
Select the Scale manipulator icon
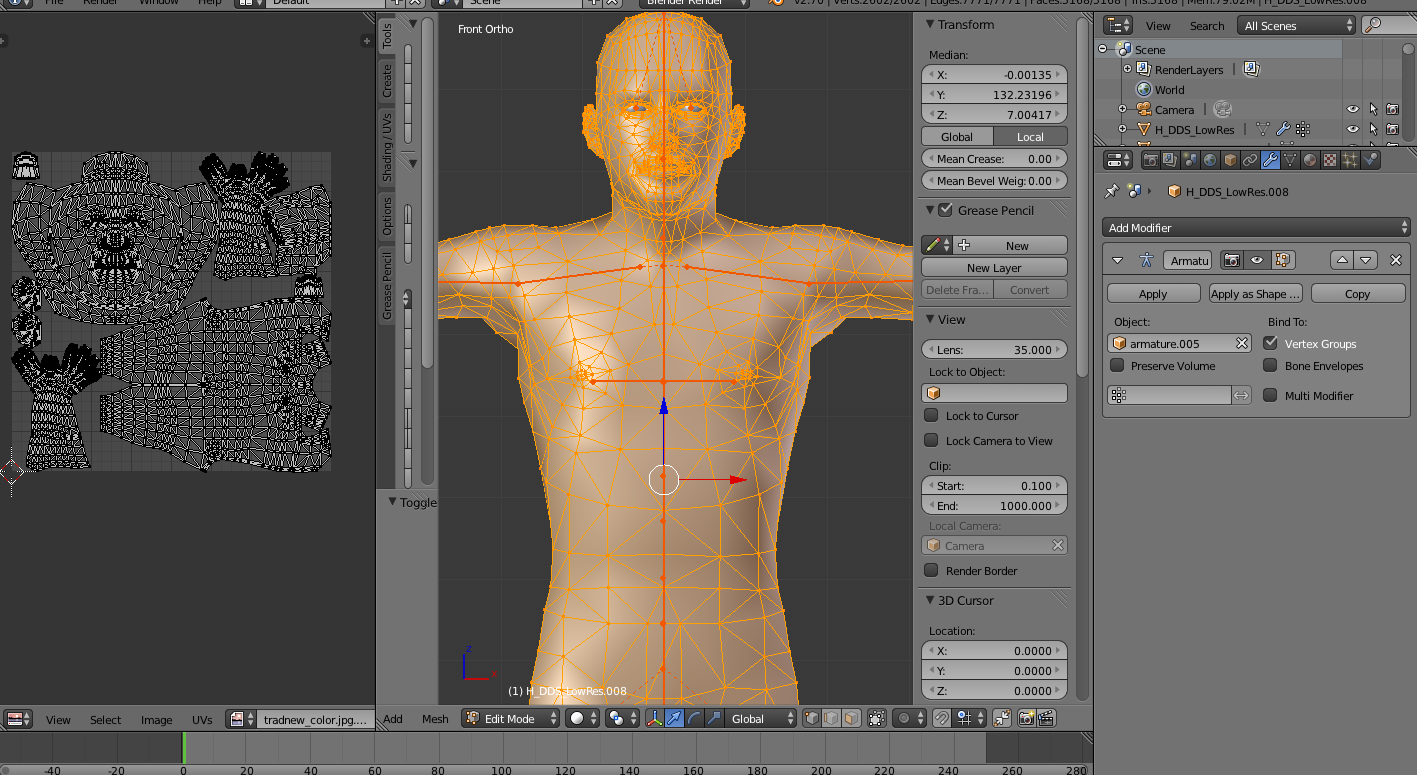tap(714, 718)
